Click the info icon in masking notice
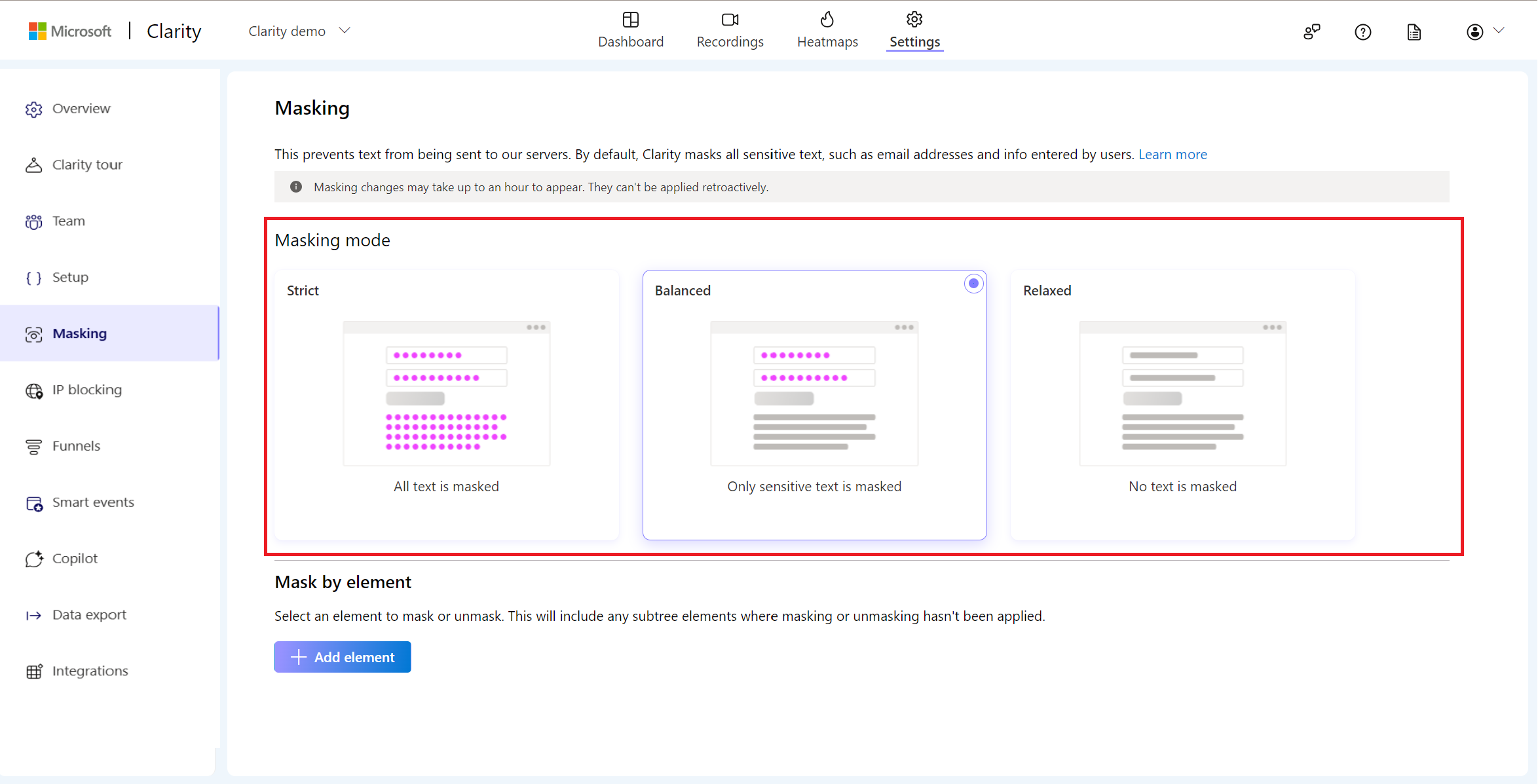This screenshot has width=1538, height=784. 296,187
